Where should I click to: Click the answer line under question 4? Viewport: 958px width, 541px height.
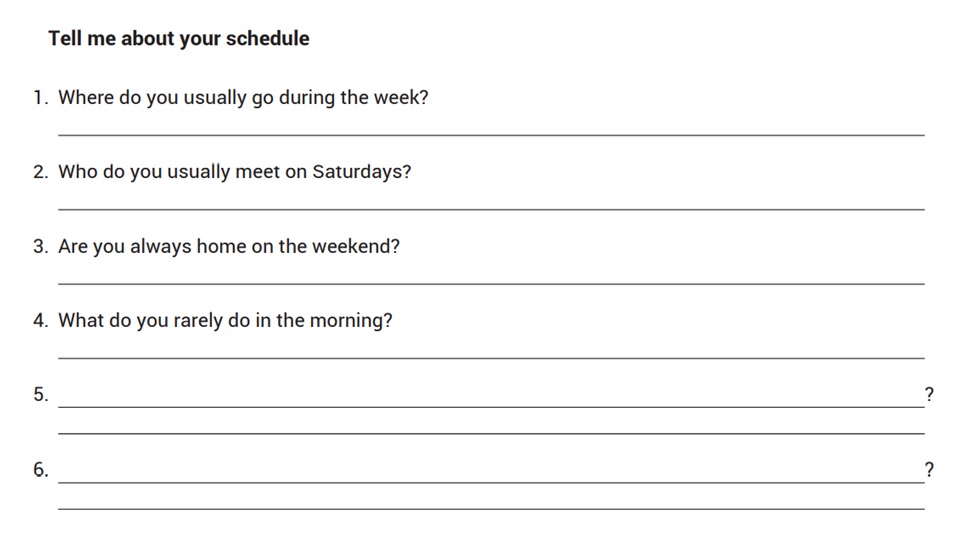[491, 358]
